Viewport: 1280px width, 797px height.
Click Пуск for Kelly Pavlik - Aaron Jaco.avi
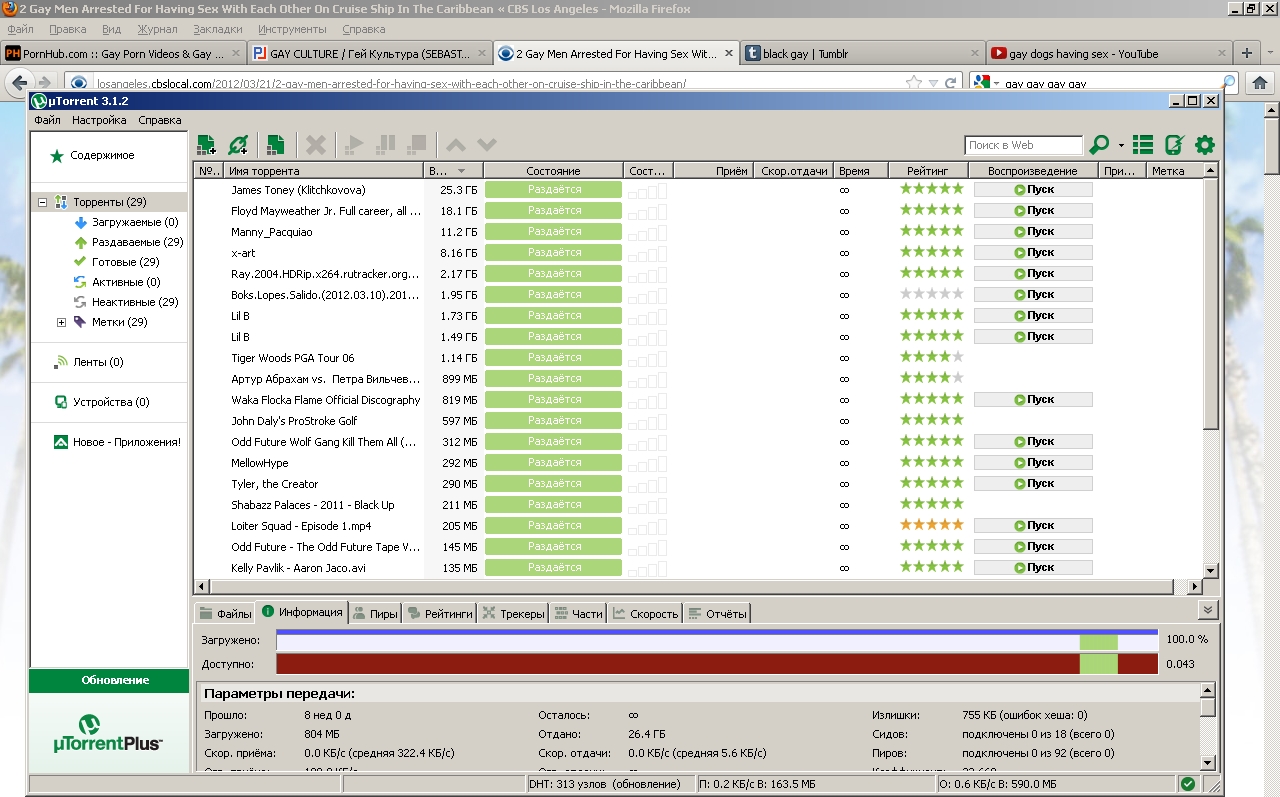pos(1033,567)
